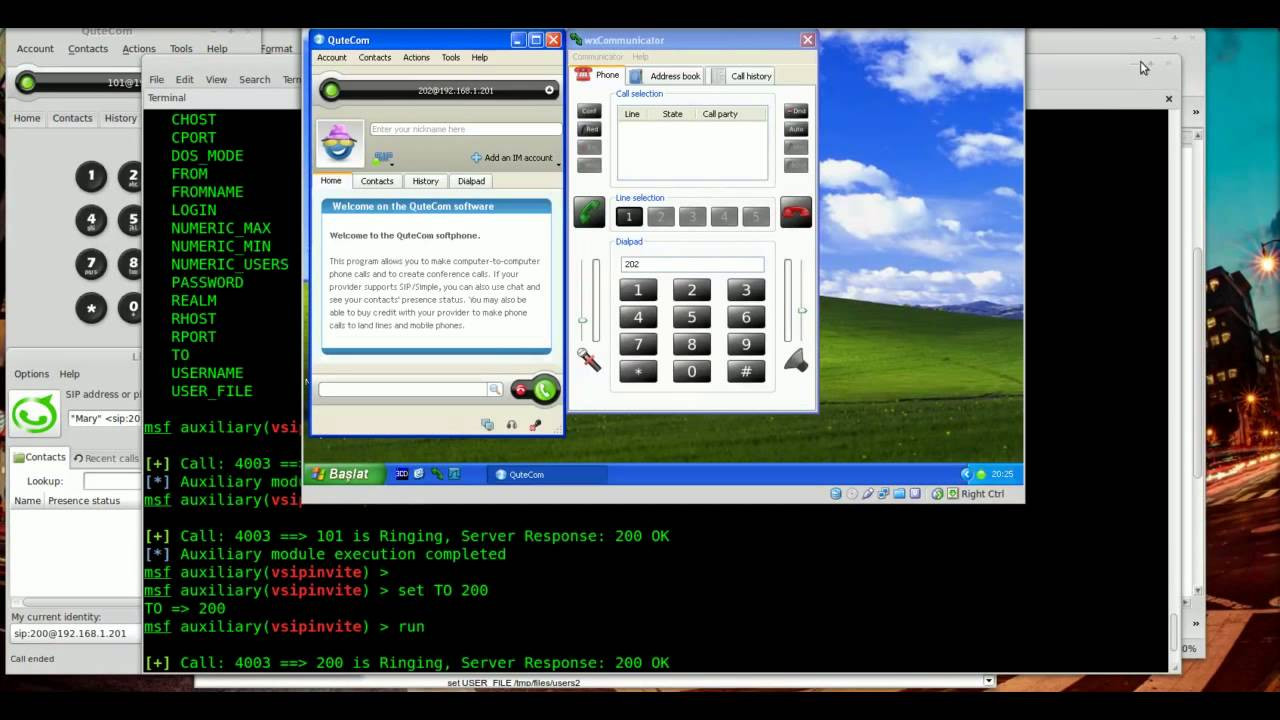Toggle the Dnd button in wxCommunicator
This screenshot has height=720, width=1280.
tap(796, 110)
